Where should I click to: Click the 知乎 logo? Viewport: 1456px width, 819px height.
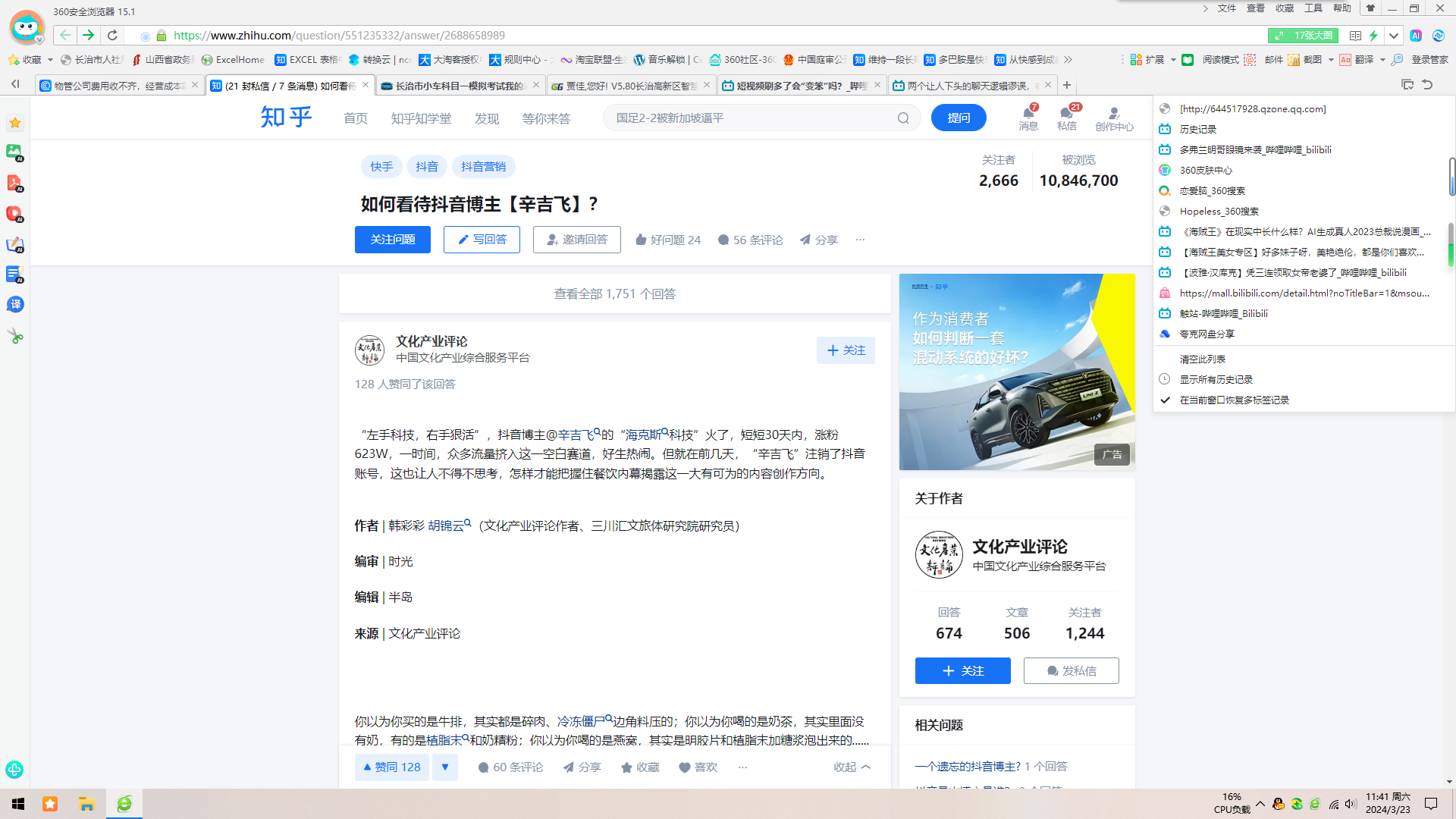[286, 118]
